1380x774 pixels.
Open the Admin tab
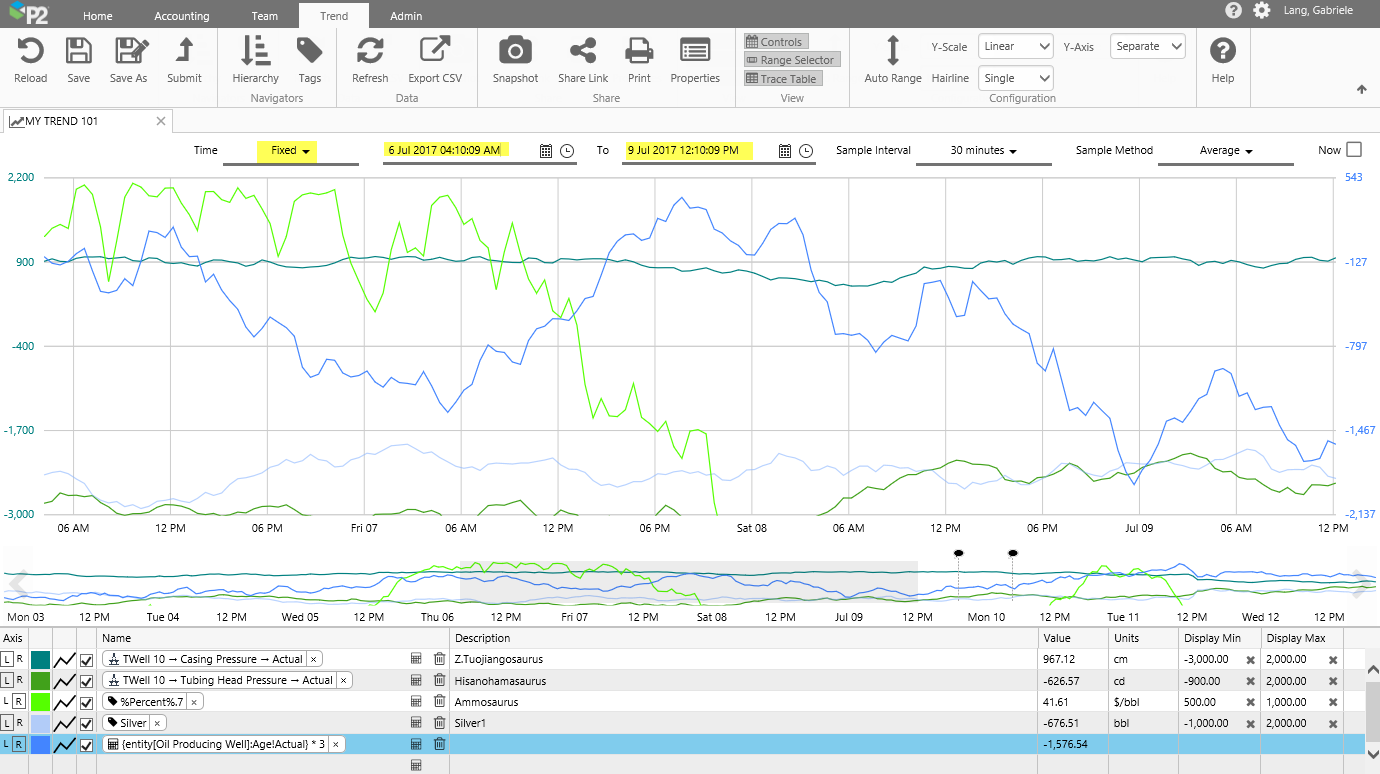pos(406,16)
